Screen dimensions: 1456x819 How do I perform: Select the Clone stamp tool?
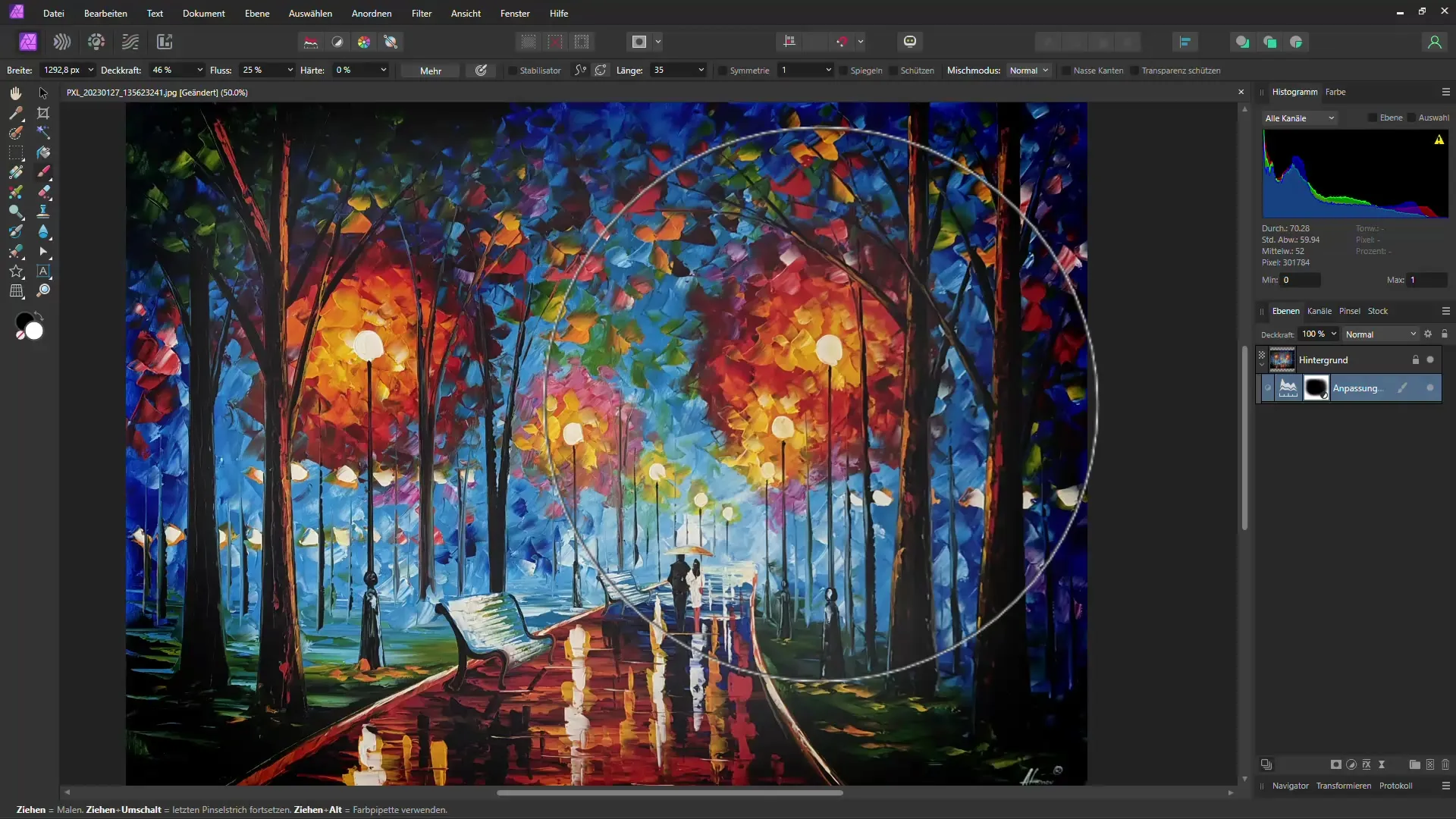pyautogui.click(x=43, y=212)
